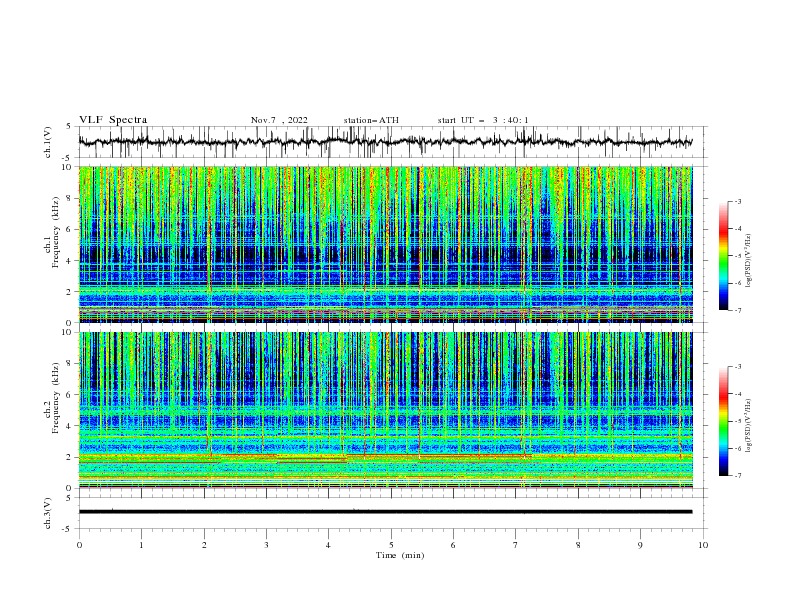The width and height of the screenshot is (792, 612).
Task: Click the ch.1 Frequency (kHz) axis label
Action: pos(52,233)
